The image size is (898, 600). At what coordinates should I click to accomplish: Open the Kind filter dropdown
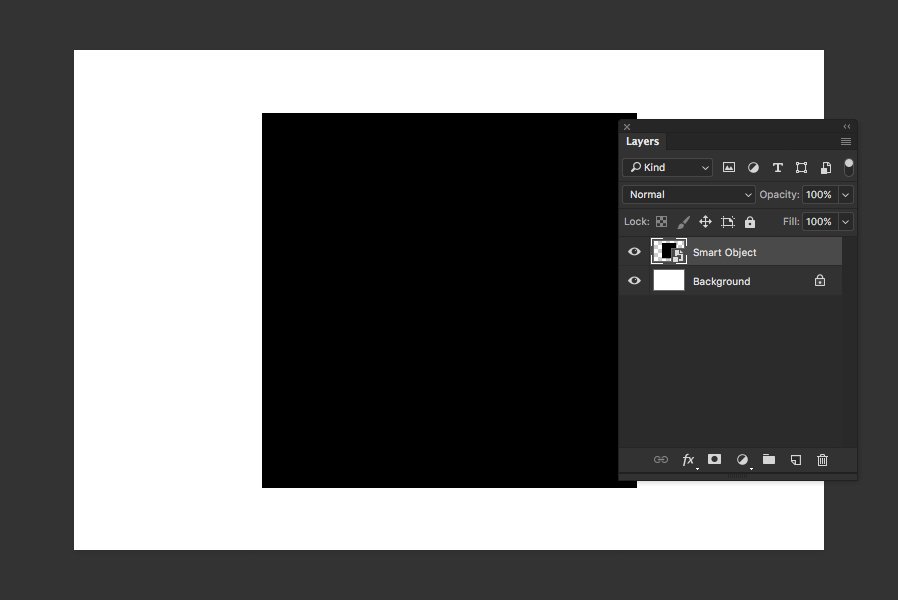[667, 167]
